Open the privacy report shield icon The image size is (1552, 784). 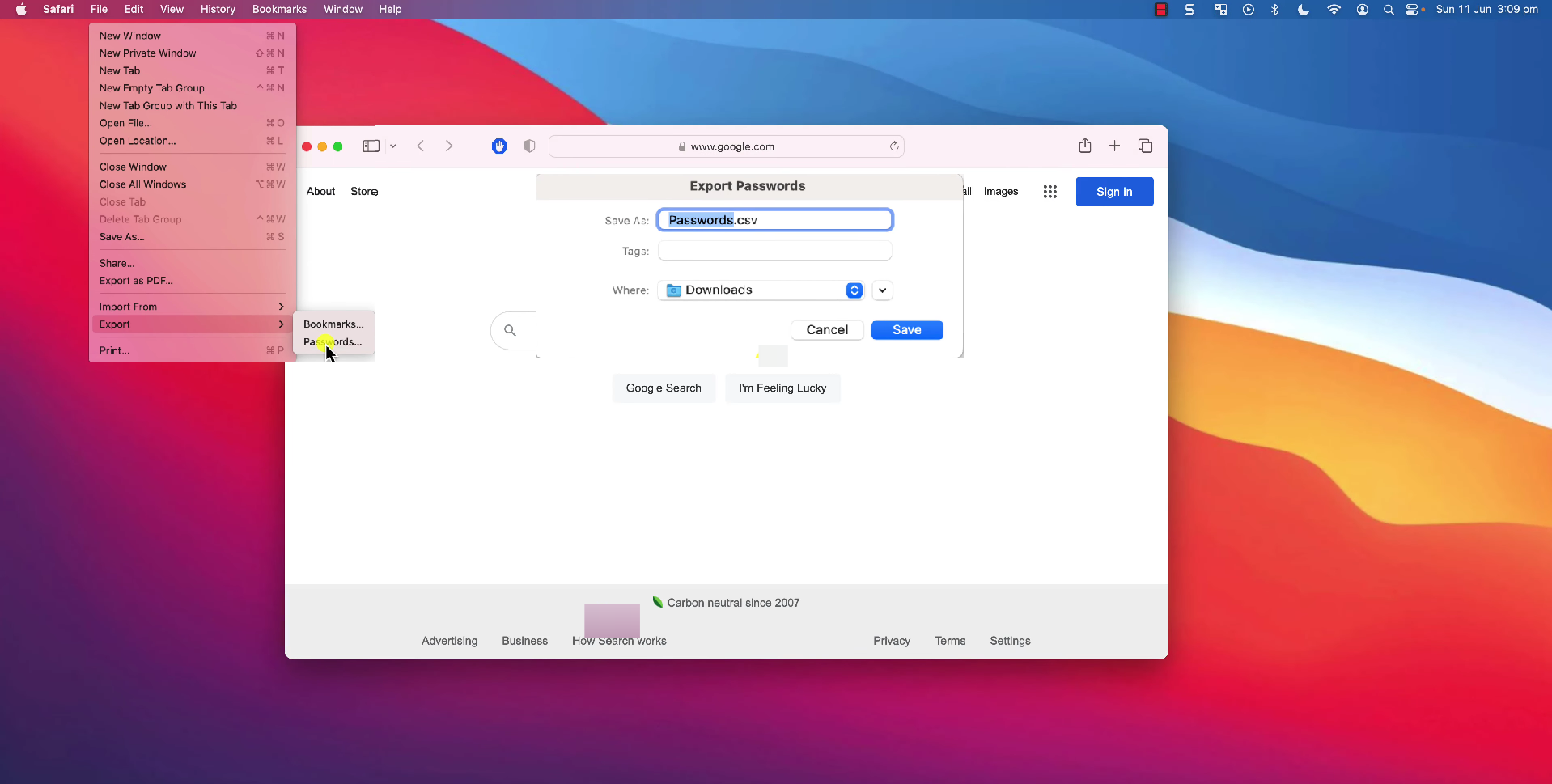coord(529,146)
